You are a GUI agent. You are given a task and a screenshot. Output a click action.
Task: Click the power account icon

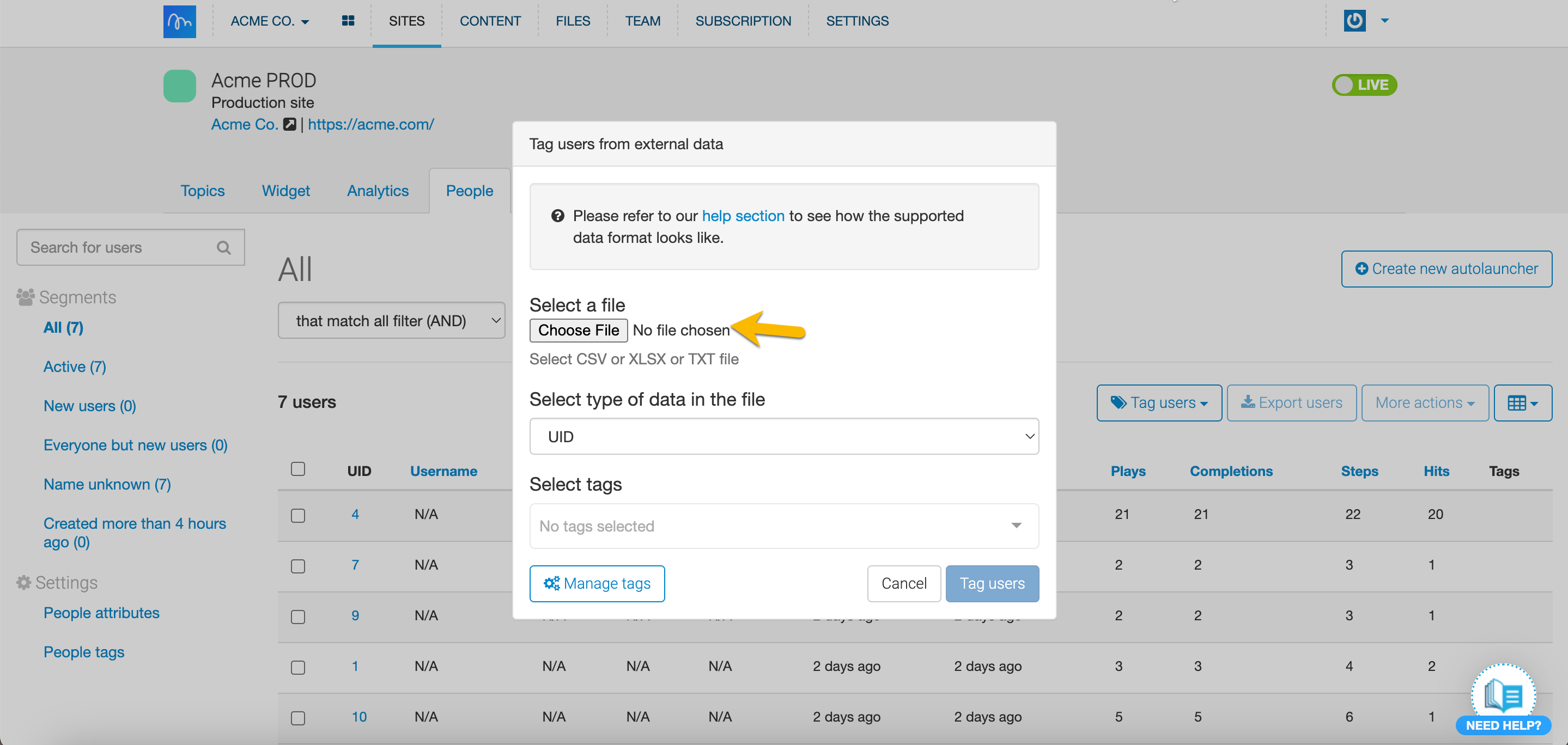coord(1354,21)
